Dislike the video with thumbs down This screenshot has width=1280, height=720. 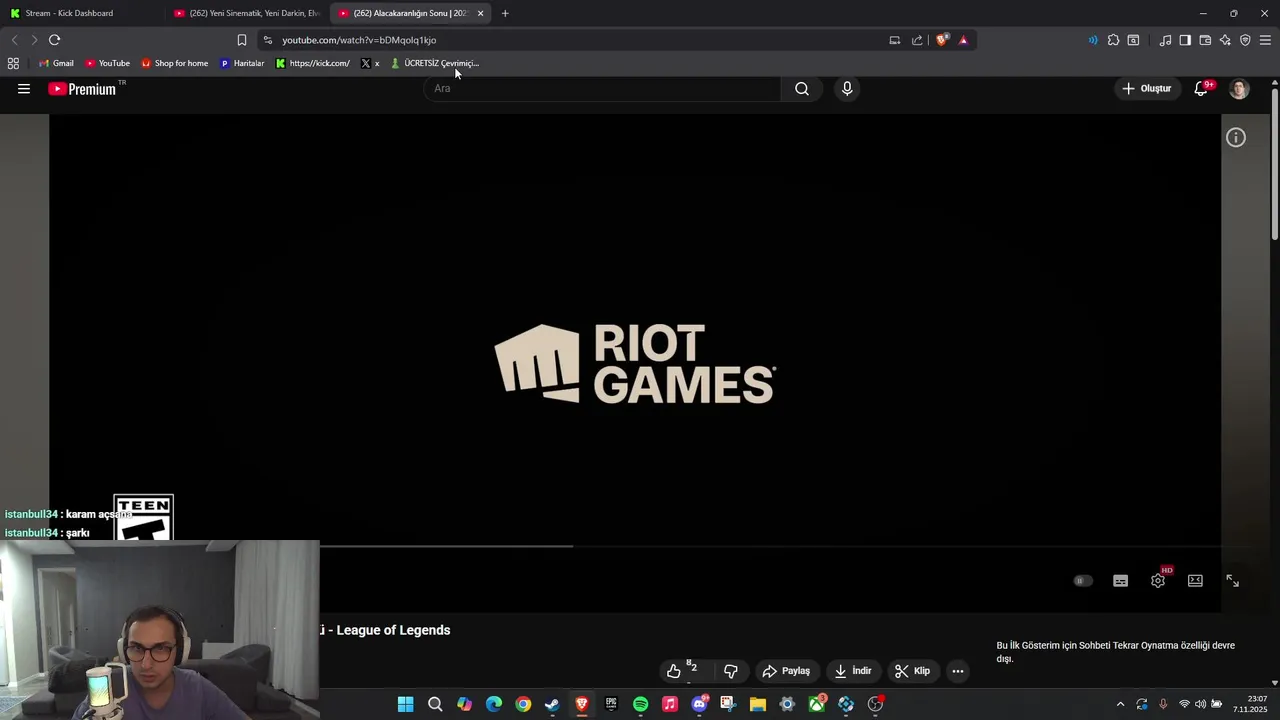click(731, 671)
